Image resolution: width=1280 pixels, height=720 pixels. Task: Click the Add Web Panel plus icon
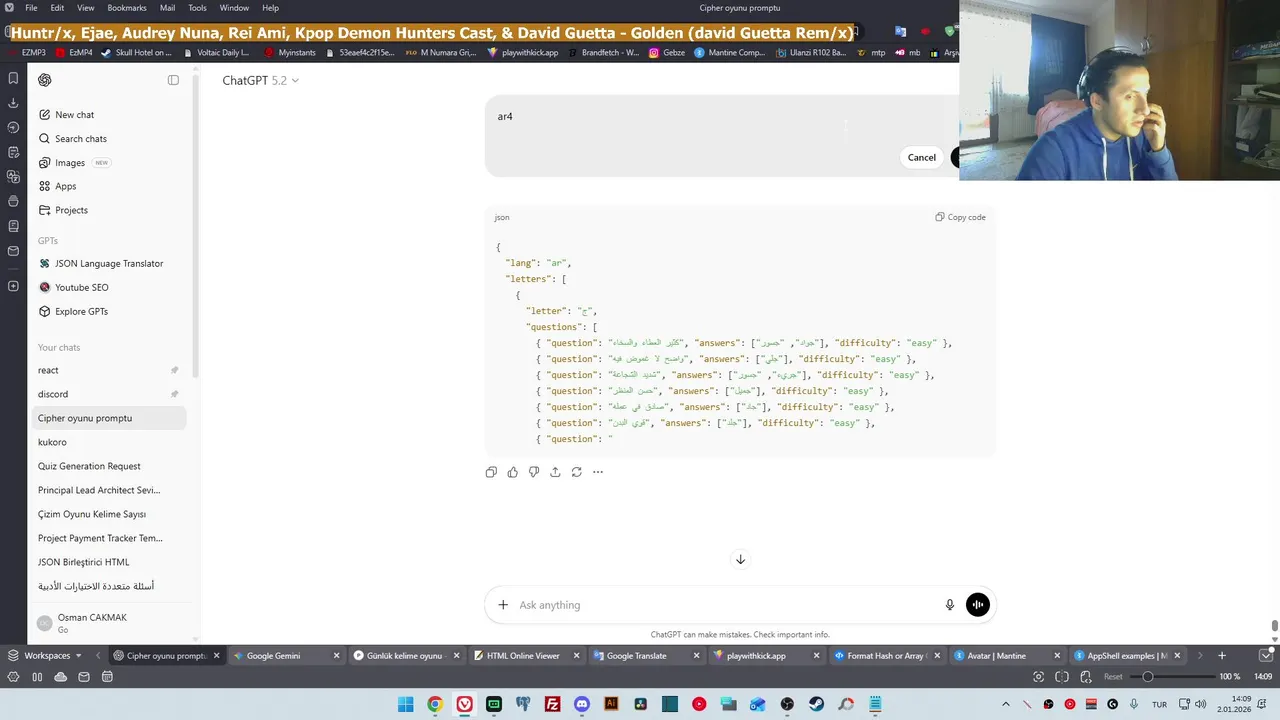click(13, 286)
